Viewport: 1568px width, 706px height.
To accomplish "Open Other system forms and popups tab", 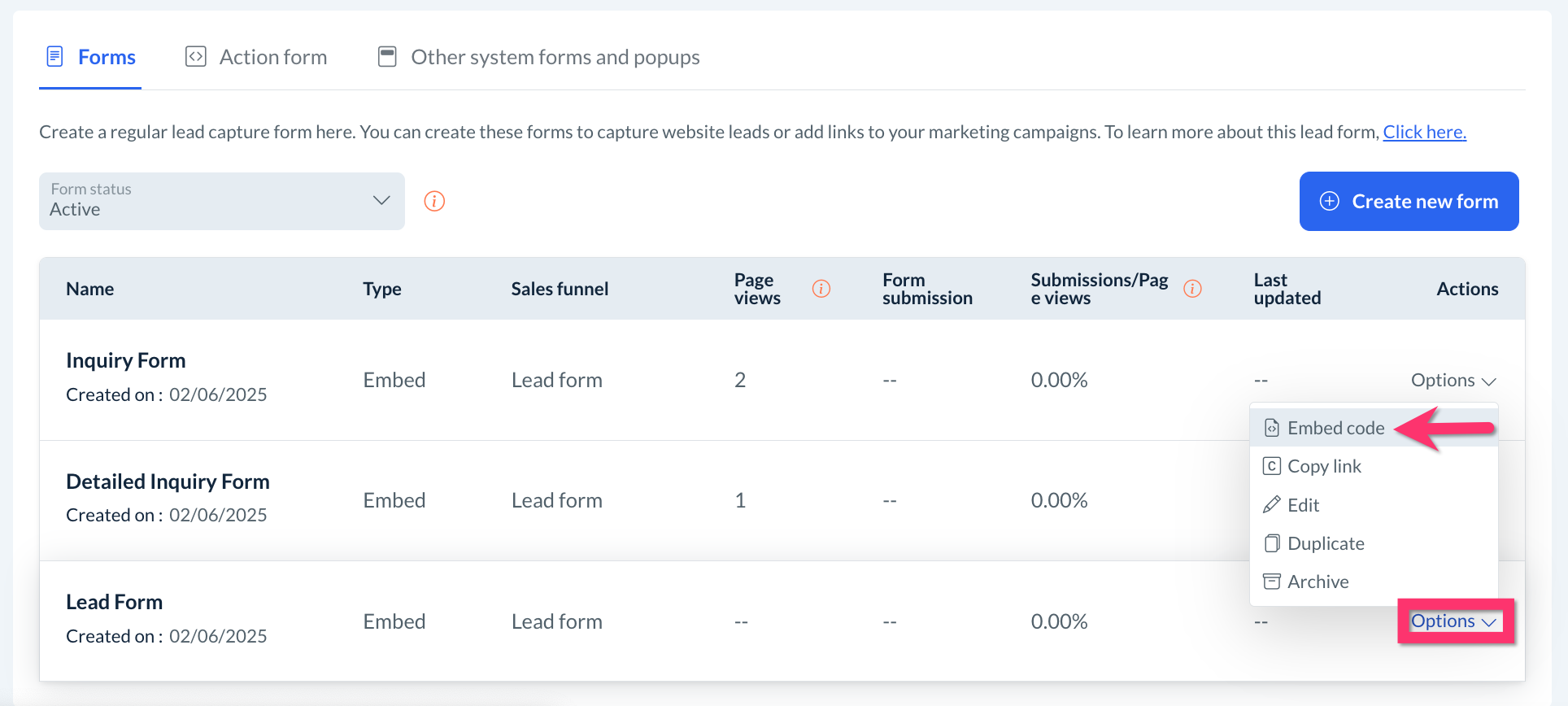I will tap(555, 57).
